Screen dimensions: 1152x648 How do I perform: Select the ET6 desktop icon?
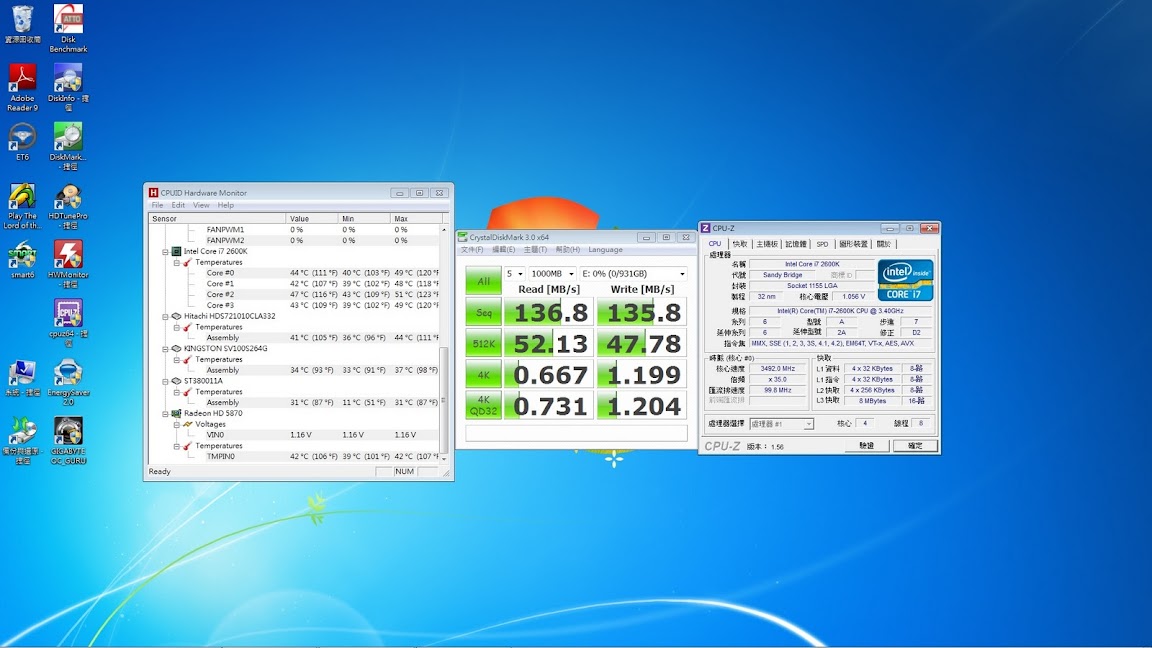tap(22, 142)
